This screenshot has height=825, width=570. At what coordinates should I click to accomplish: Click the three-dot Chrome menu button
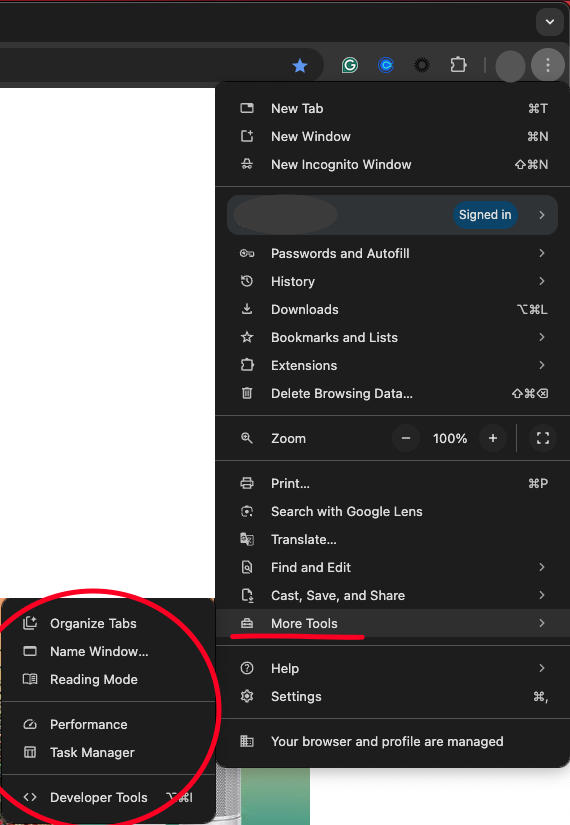tap(548, 65)
